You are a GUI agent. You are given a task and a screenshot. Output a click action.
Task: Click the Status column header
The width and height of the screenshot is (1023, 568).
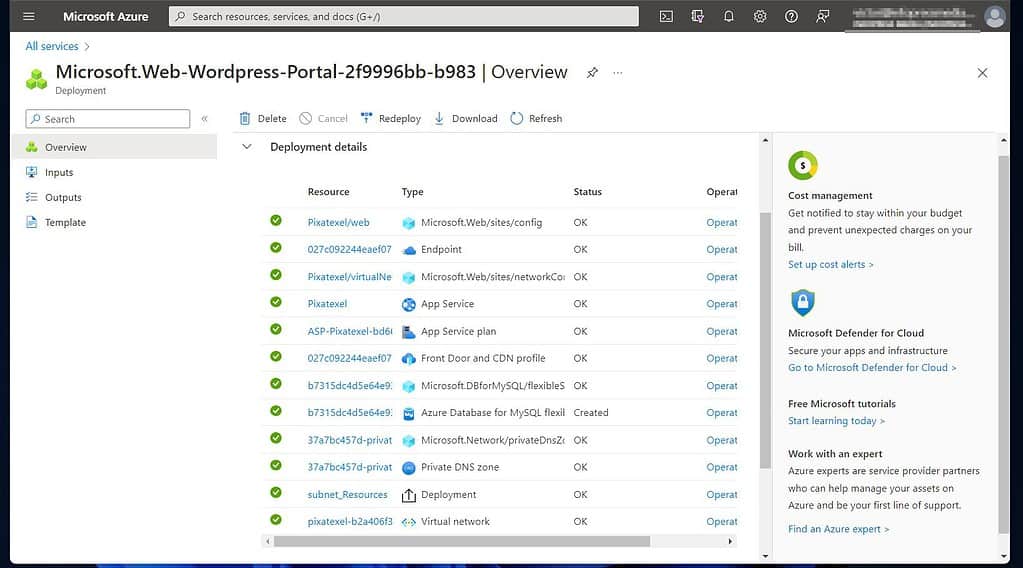coord(588,192)
